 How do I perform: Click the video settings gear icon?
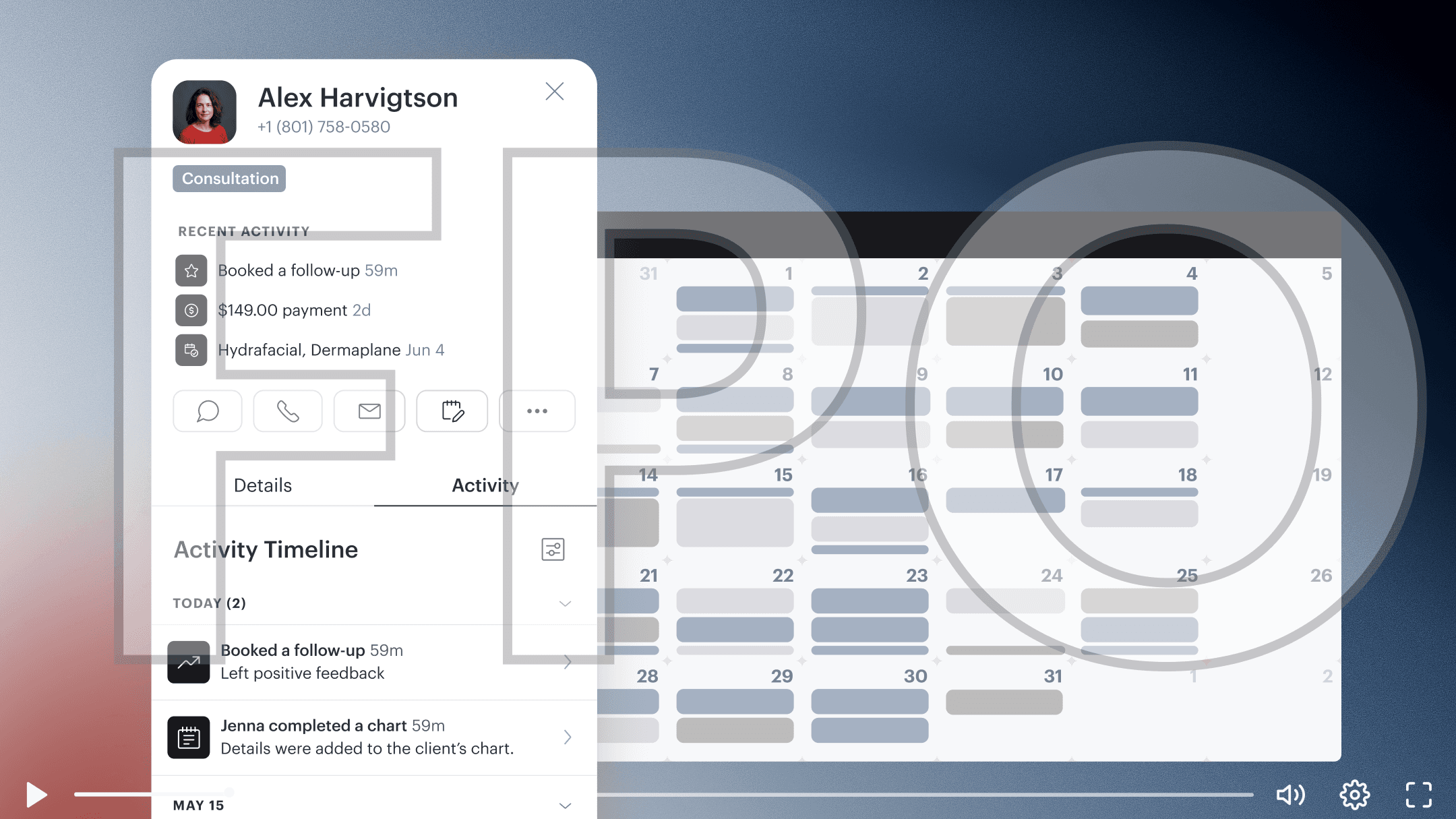[x=1354, y=794]
